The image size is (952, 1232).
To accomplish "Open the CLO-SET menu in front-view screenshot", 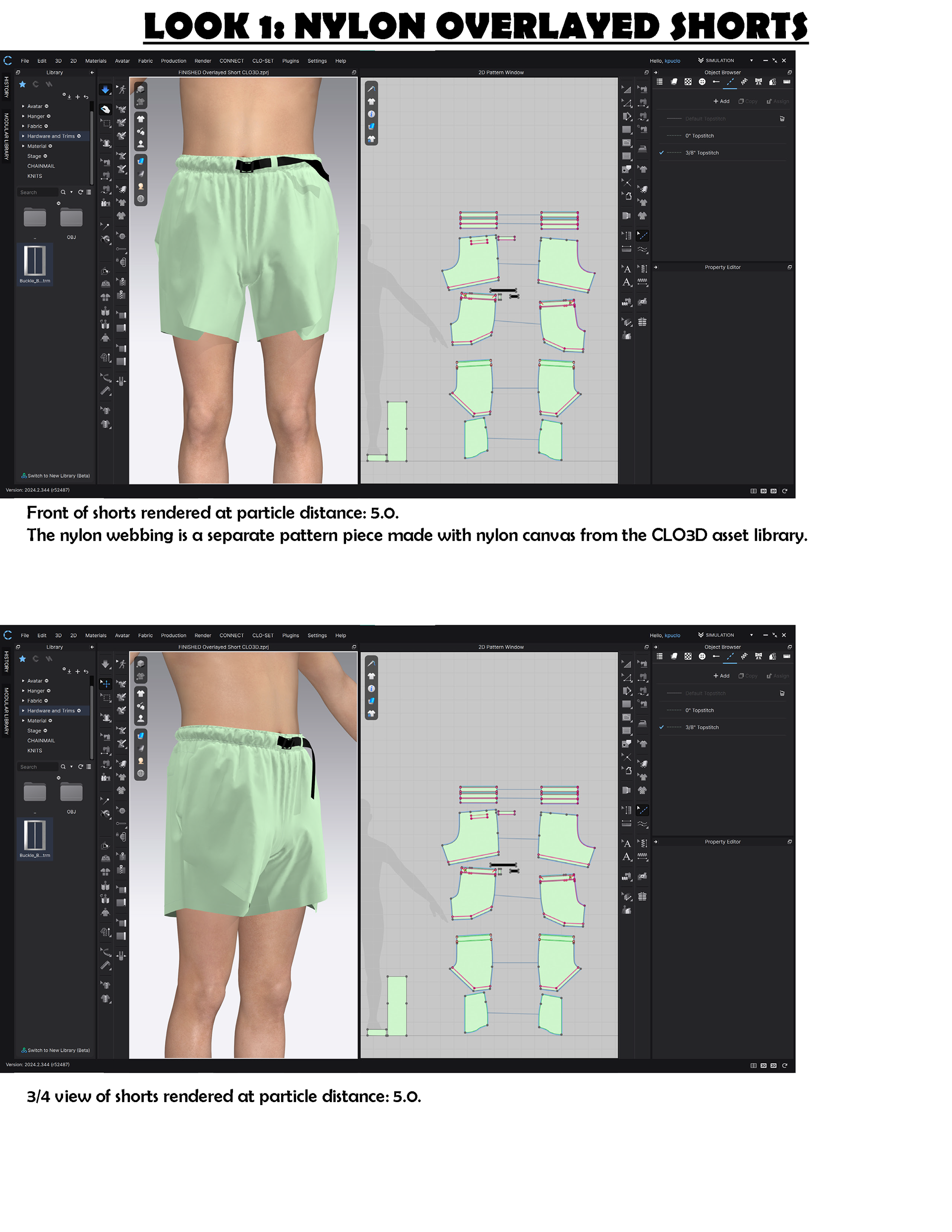I will tap(262, 61).
